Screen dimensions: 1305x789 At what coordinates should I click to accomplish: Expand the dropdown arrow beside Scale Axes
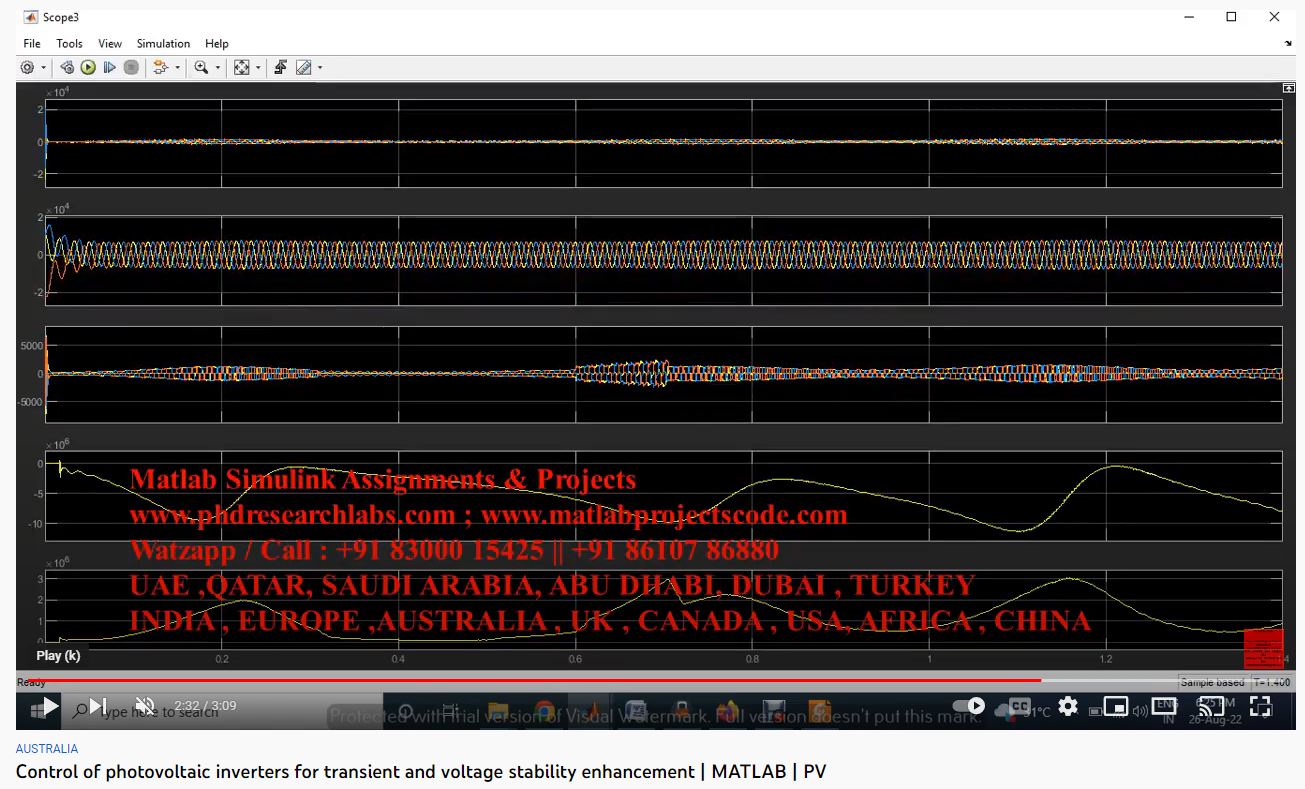258,68
